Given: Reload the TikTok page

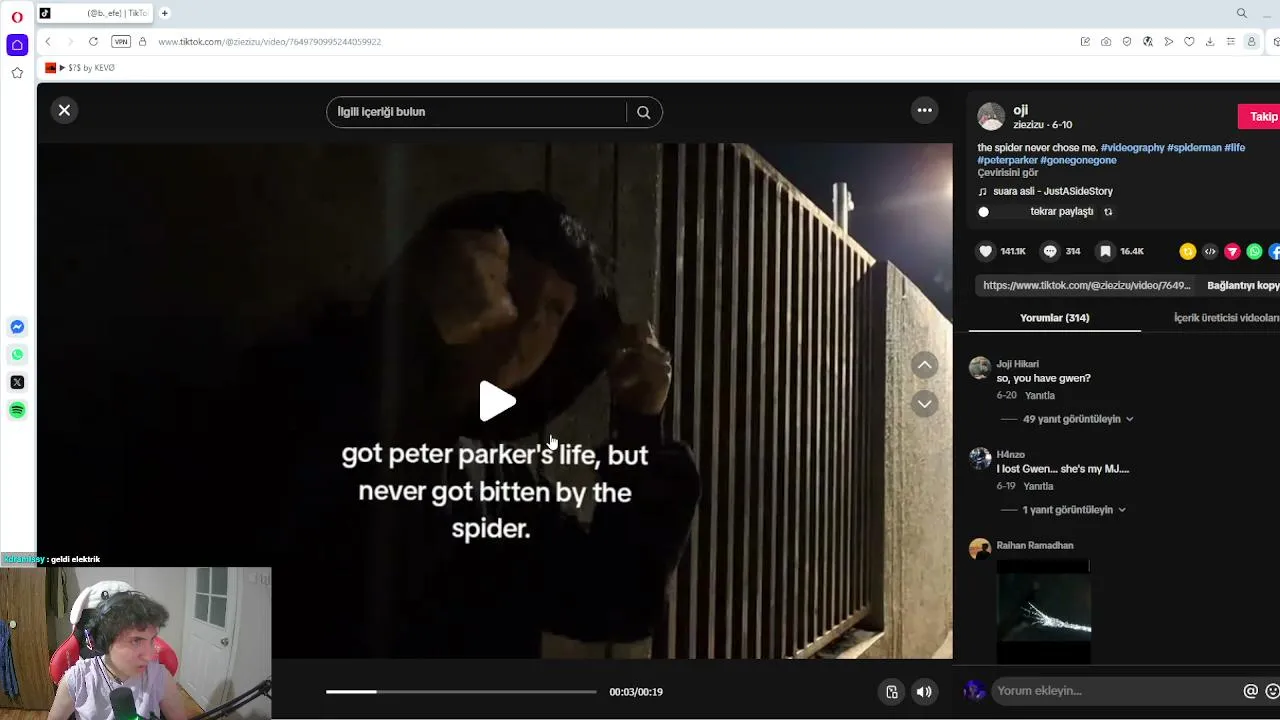Looking at the screenshot, I should (x=93, y=42).
